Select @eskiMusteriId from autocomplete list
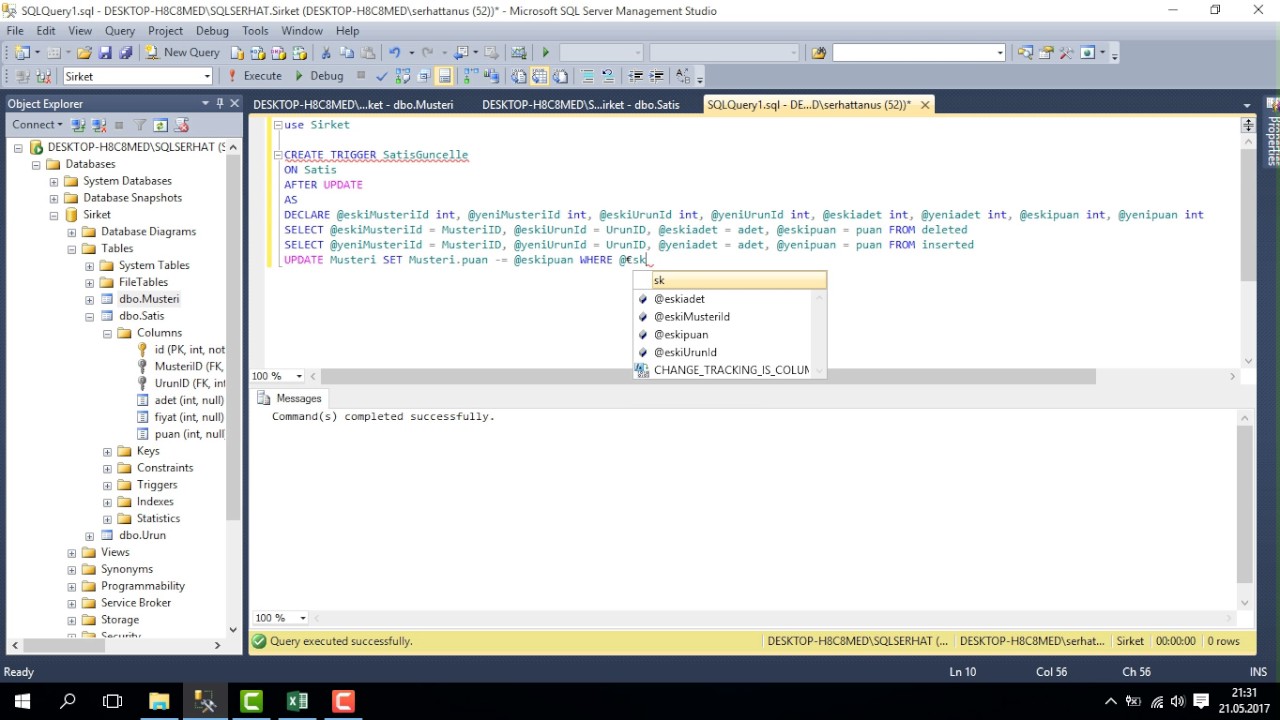Screen dimensions: 1280x720 pos(691,317)
